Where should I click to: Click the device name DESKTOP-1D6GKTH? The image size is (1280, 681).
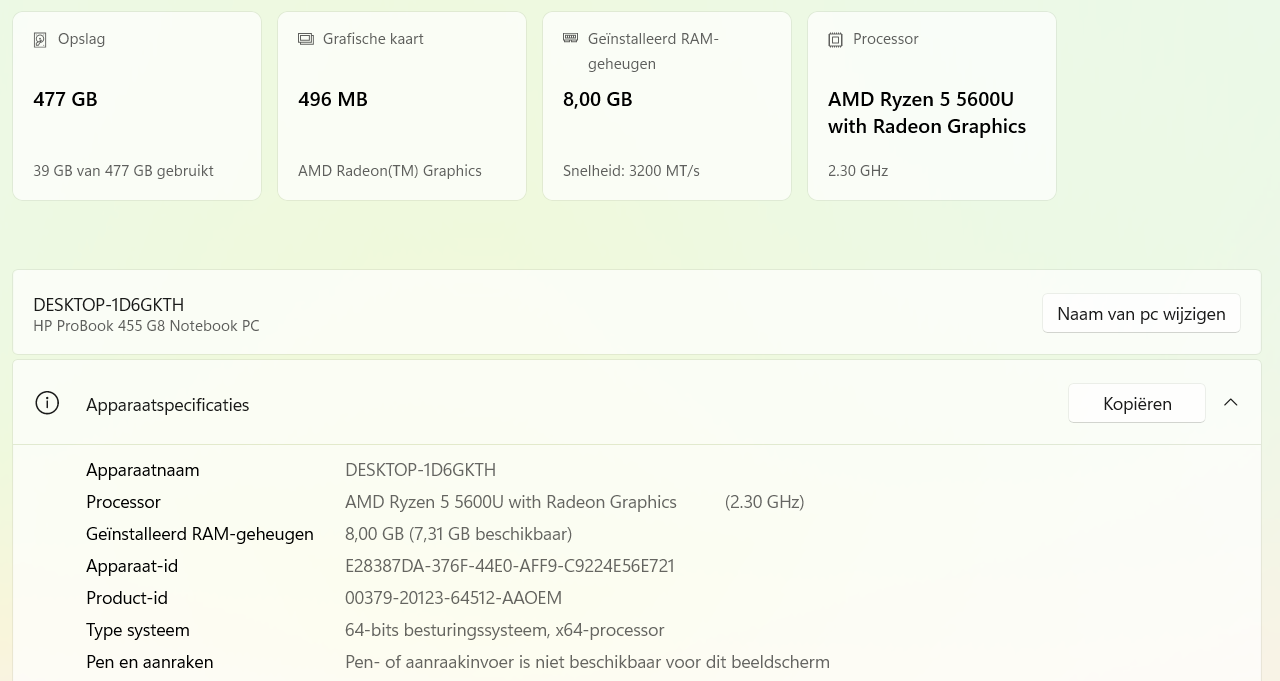click(108, 304)
